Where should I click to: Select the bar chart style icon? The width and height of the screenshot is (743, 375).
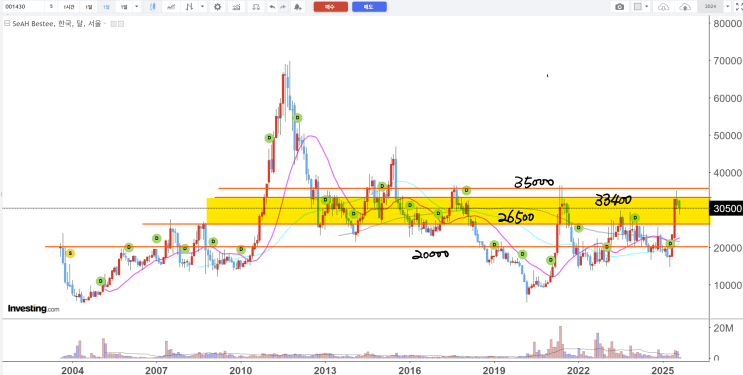[x=190, y=7]
